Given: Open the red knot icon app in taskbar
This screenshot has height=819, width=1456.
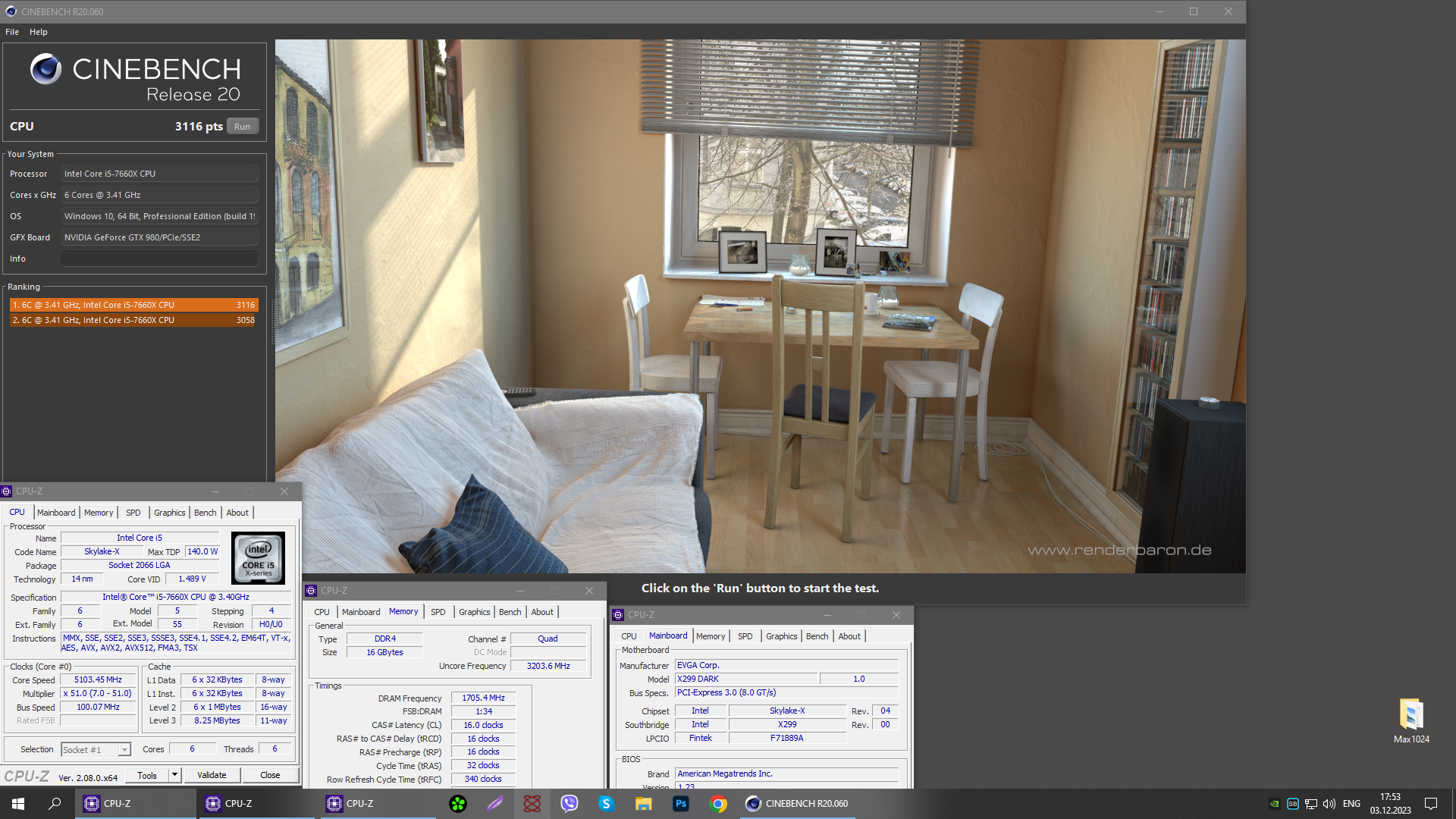Looking at the screenshot, I should pyautogui.click(x=532, y=803).
